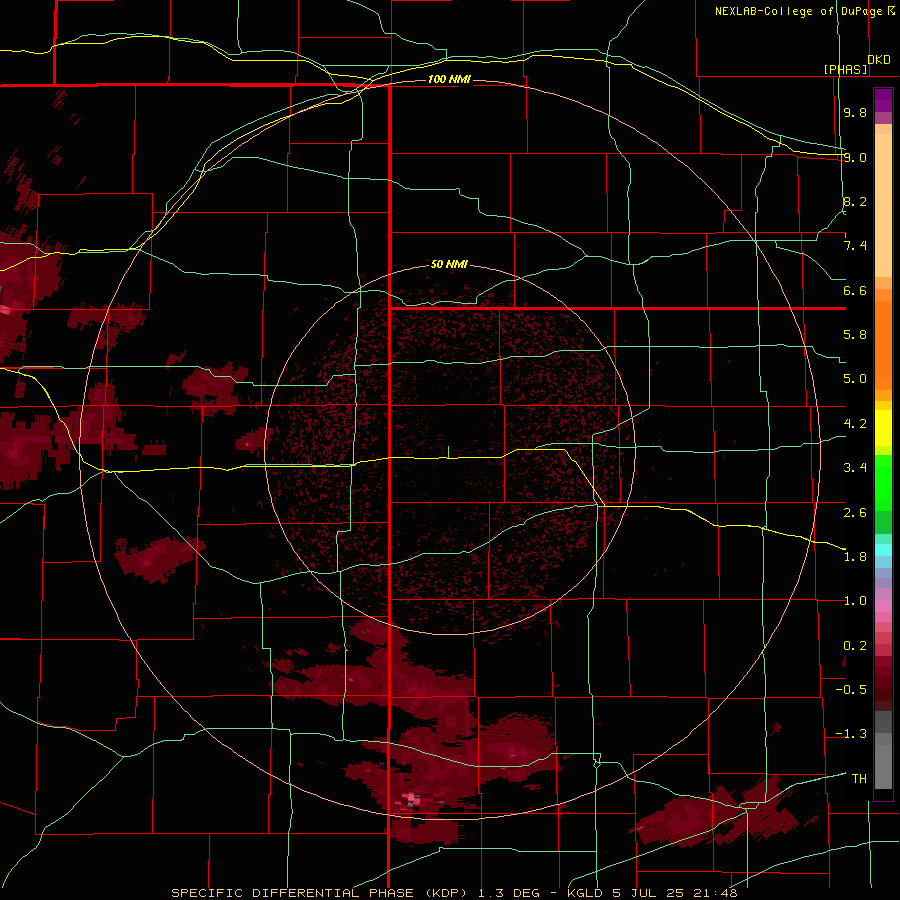
Task: Click the bright pink KDP core in southern storm
Action: (x=411, y=797)
